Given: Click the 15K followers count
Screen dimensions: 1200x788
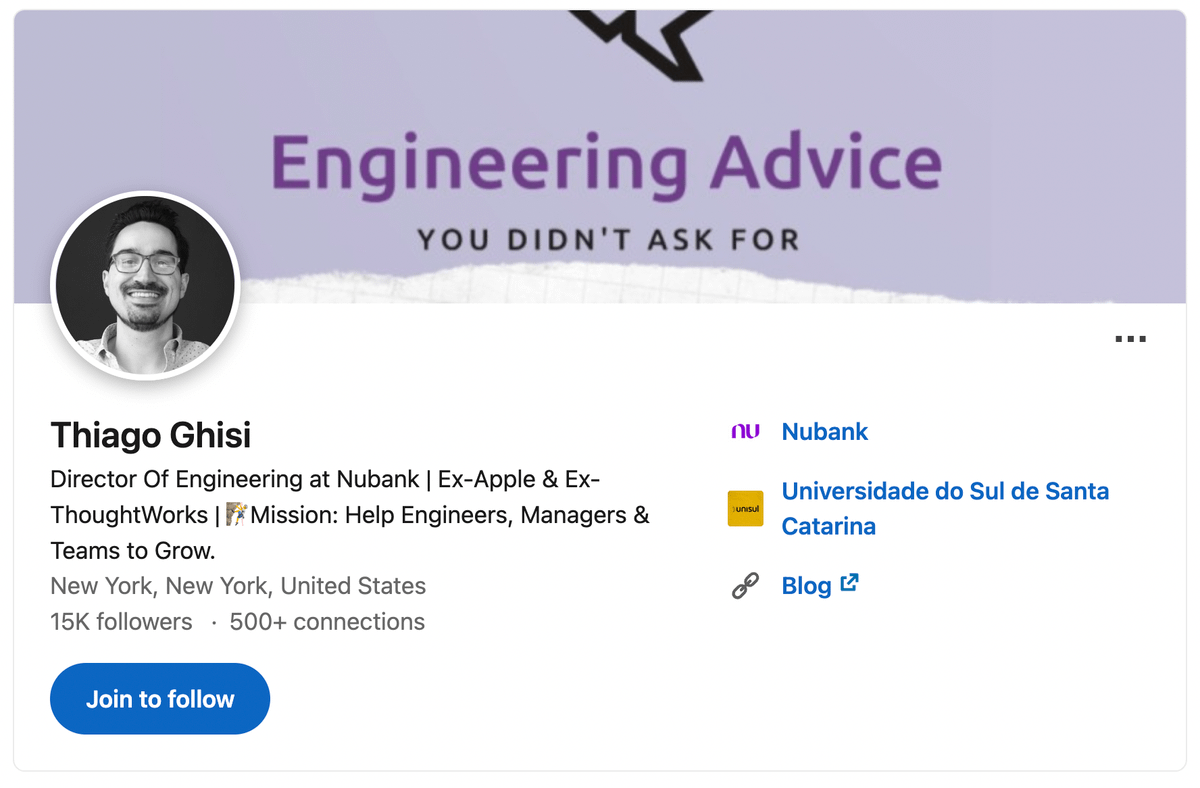Looking at the screenshot, I should click(121, 622).
